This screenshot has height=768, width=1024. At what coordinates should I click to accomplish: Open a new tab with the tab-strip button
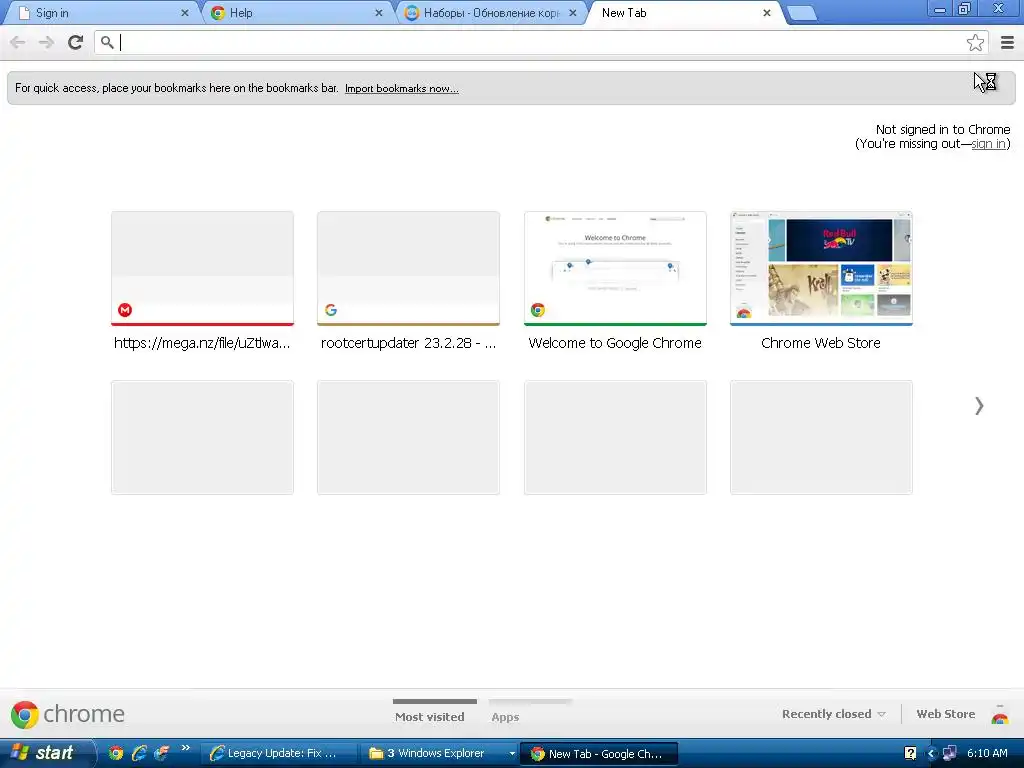pyautogui.click(x=801, y=14)
